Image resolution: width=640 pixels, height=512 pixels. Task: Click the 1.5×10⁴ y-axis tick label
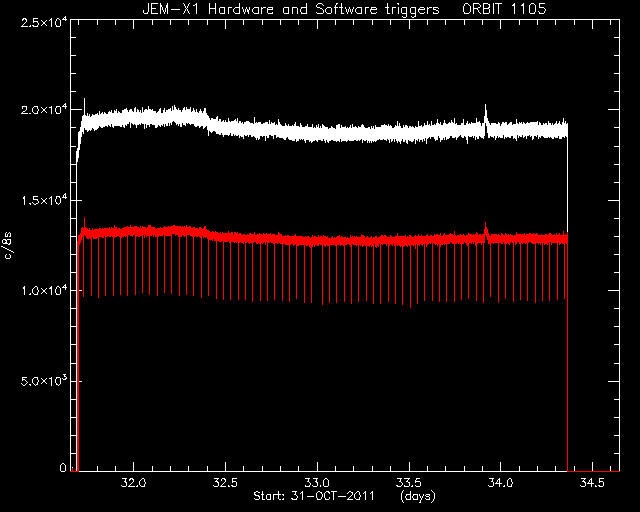[44, 200]
